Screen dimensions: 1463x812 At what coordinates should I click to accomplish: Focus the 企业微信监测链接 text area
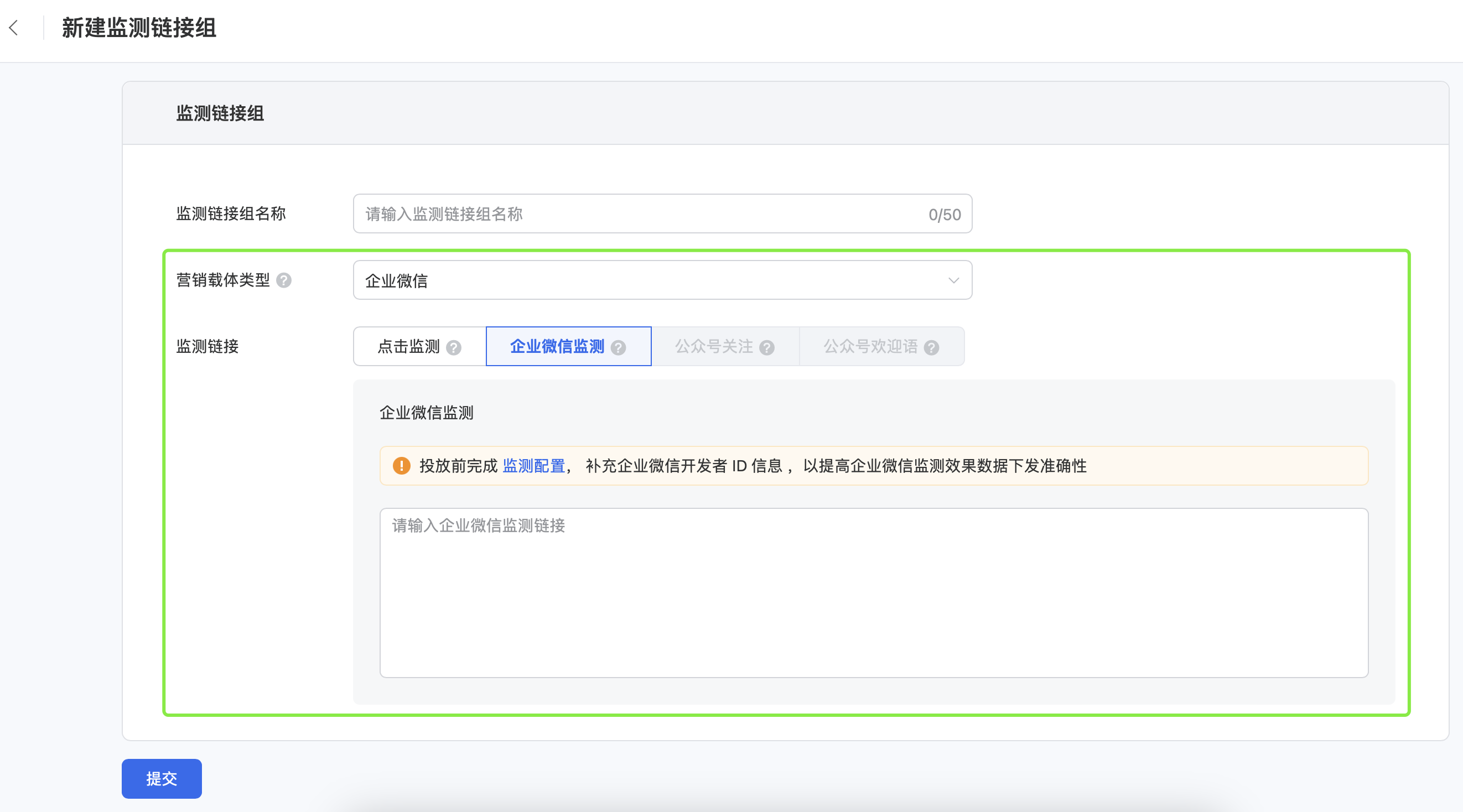[874, 593]
